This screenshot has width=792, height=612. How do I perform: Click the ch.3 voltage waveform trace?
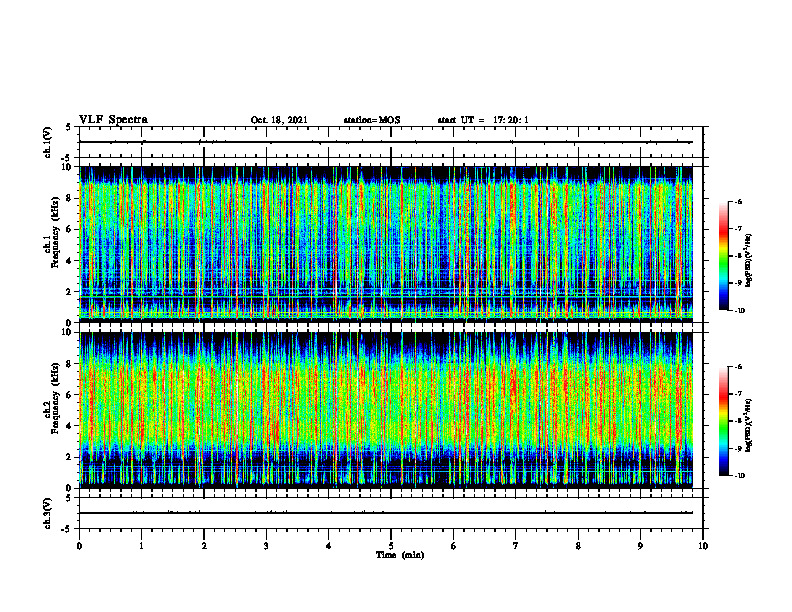[386, 513]
